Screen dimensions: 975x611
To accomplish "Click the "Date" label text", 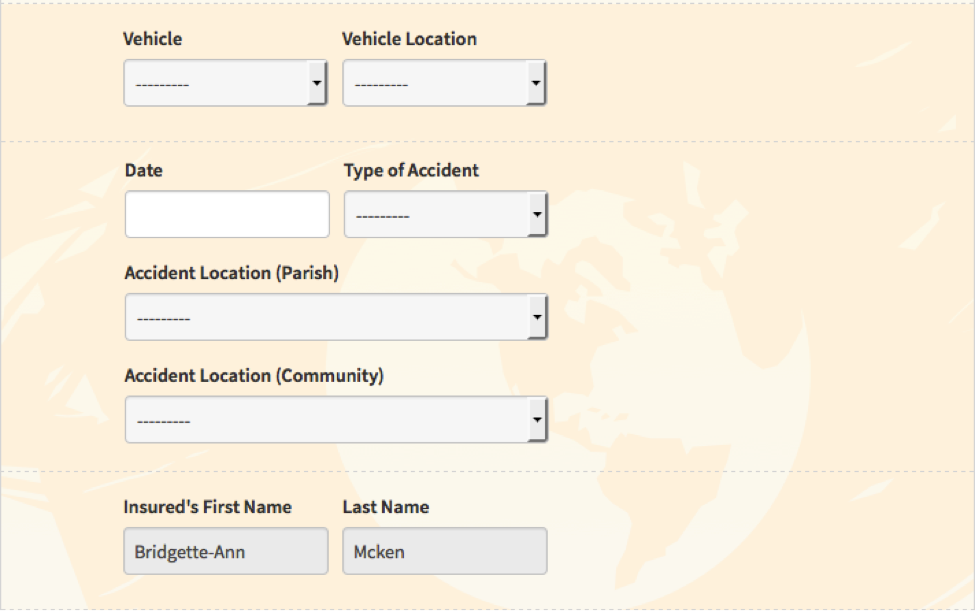I will [x=144, y=170].
